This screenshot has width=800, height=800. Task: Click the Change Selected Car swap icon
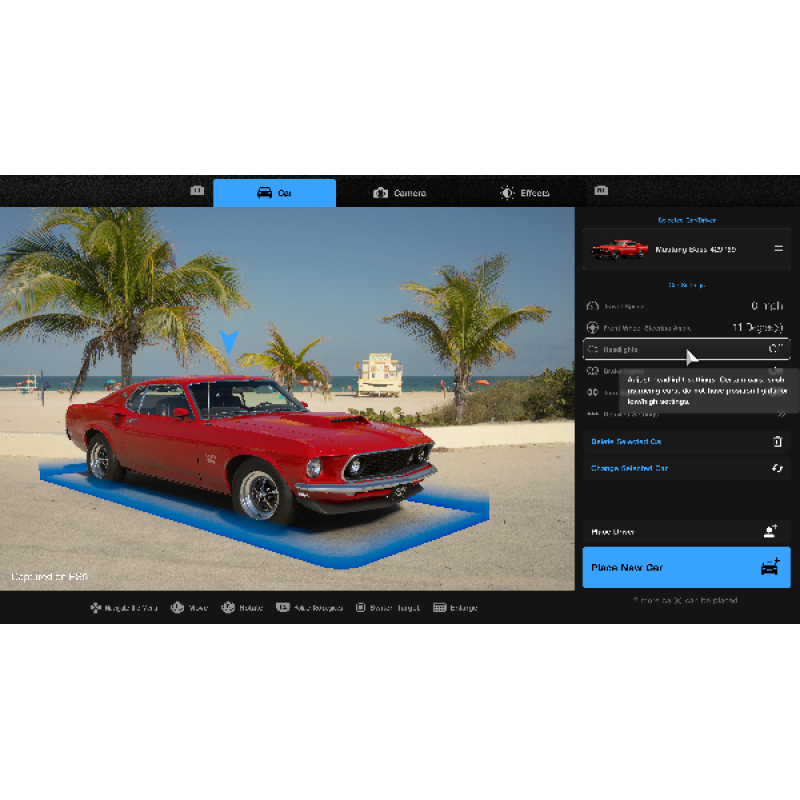point(778,468)
